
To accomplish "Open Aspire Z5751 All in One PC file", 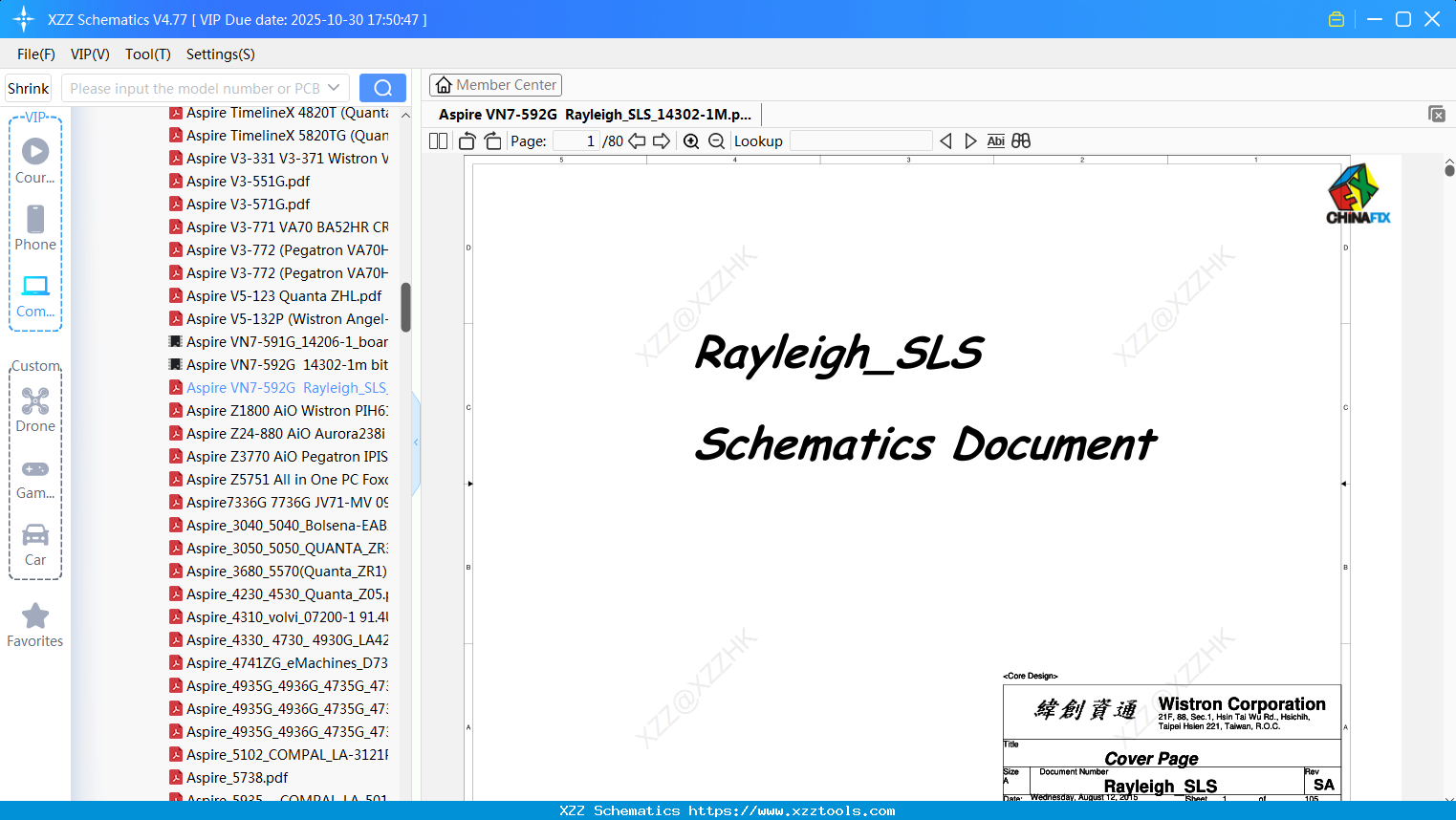I will click(279, 480).
